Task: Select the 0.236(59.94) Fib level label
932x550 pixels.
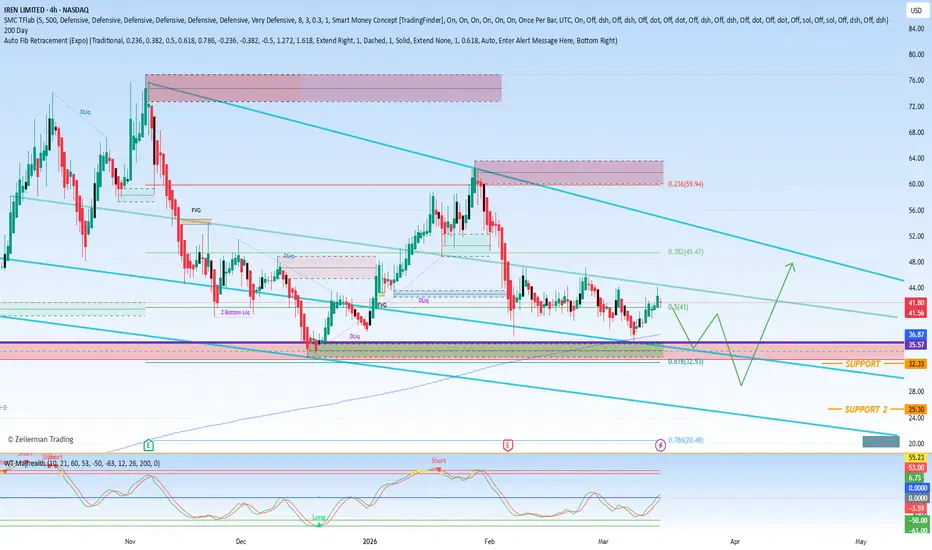Action: click(685, 184)
